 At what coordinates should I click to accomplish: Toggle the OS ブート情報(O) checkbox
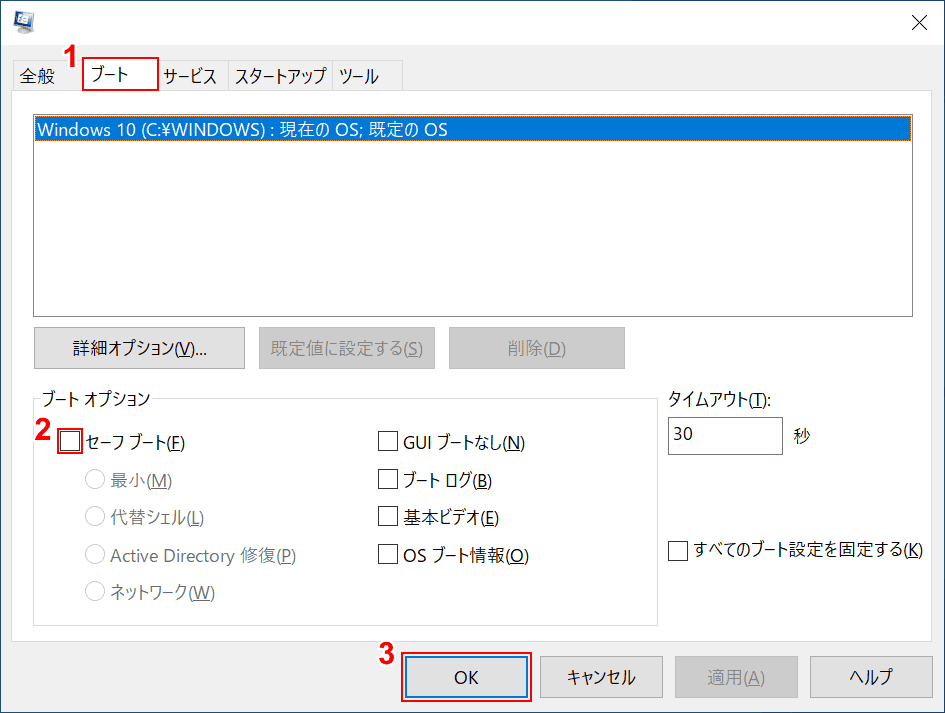388,554
